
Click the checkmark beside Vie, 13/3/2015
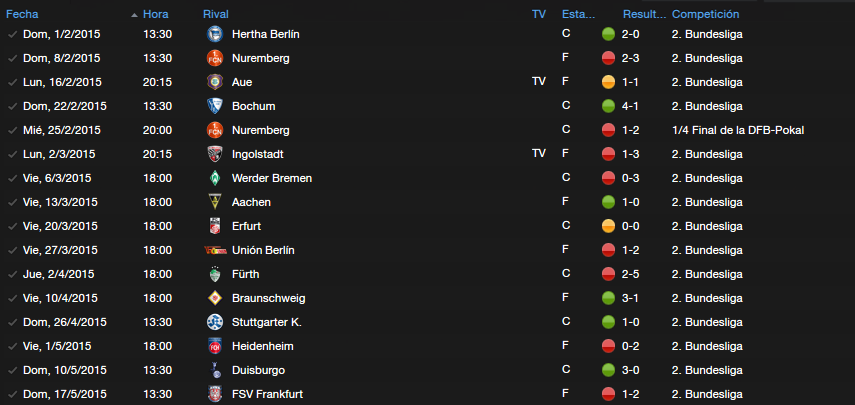[x=12, y=202]
